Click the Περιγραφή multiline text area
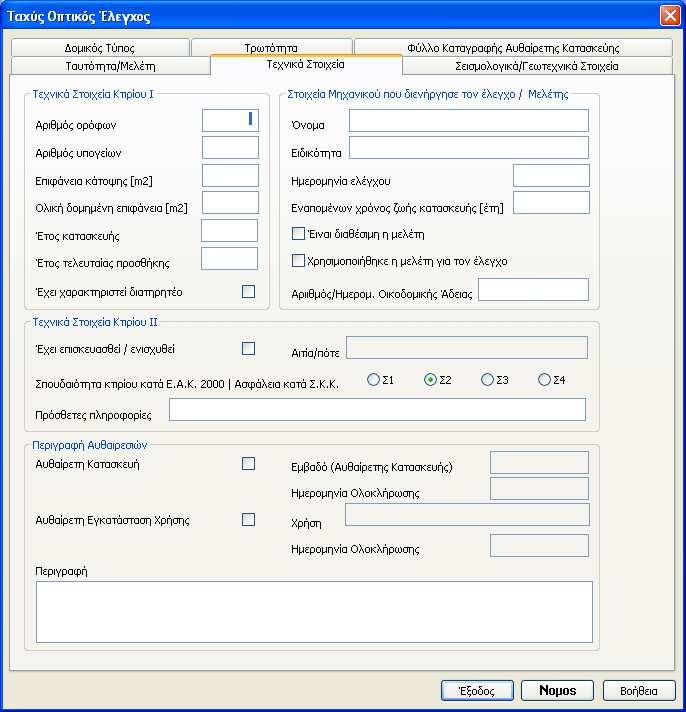 (314, 612)
